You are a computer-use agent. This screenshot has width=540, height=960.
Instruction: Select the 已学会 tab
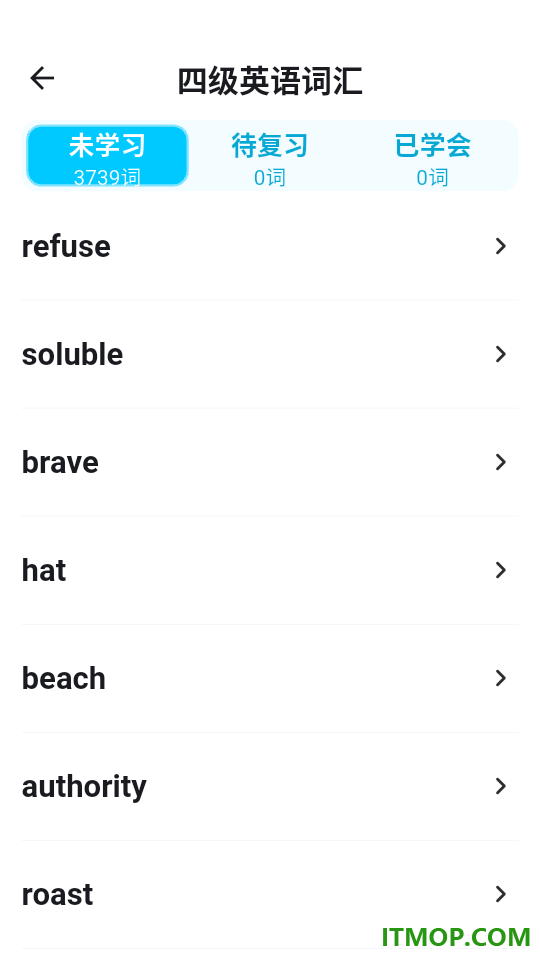(x=433, y=156)
